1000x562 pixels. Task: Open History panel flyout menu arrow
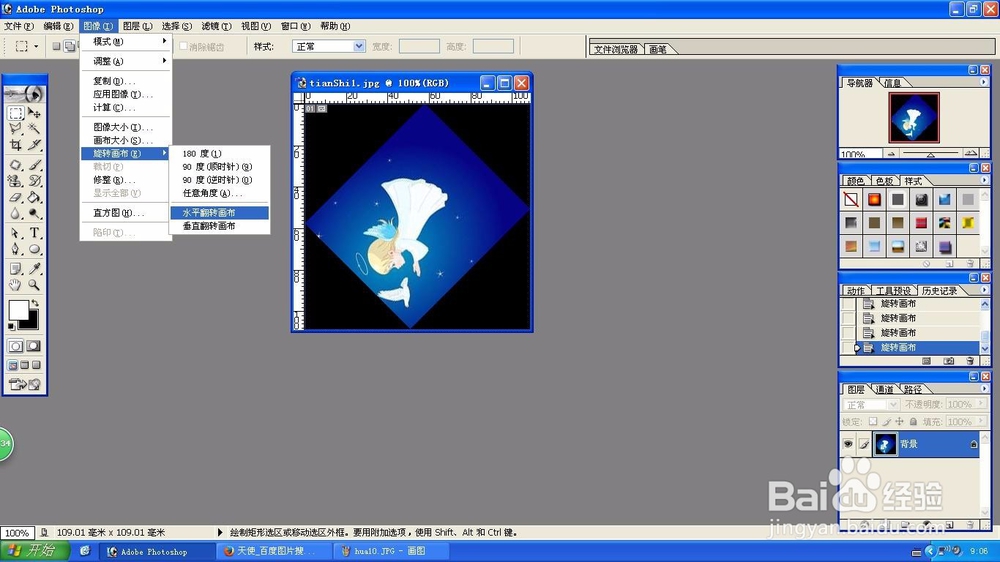(x=983, y=290)
